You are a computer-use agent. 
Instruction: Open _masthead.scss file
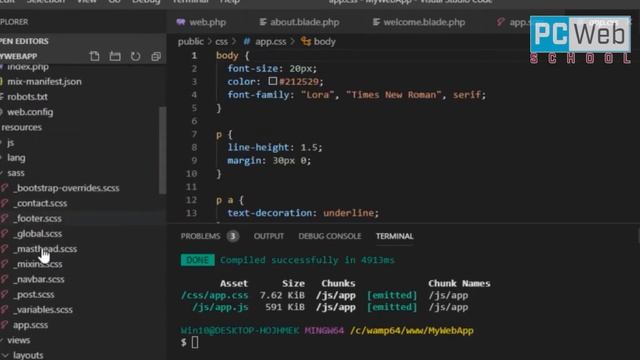click(x=45, y=249)
